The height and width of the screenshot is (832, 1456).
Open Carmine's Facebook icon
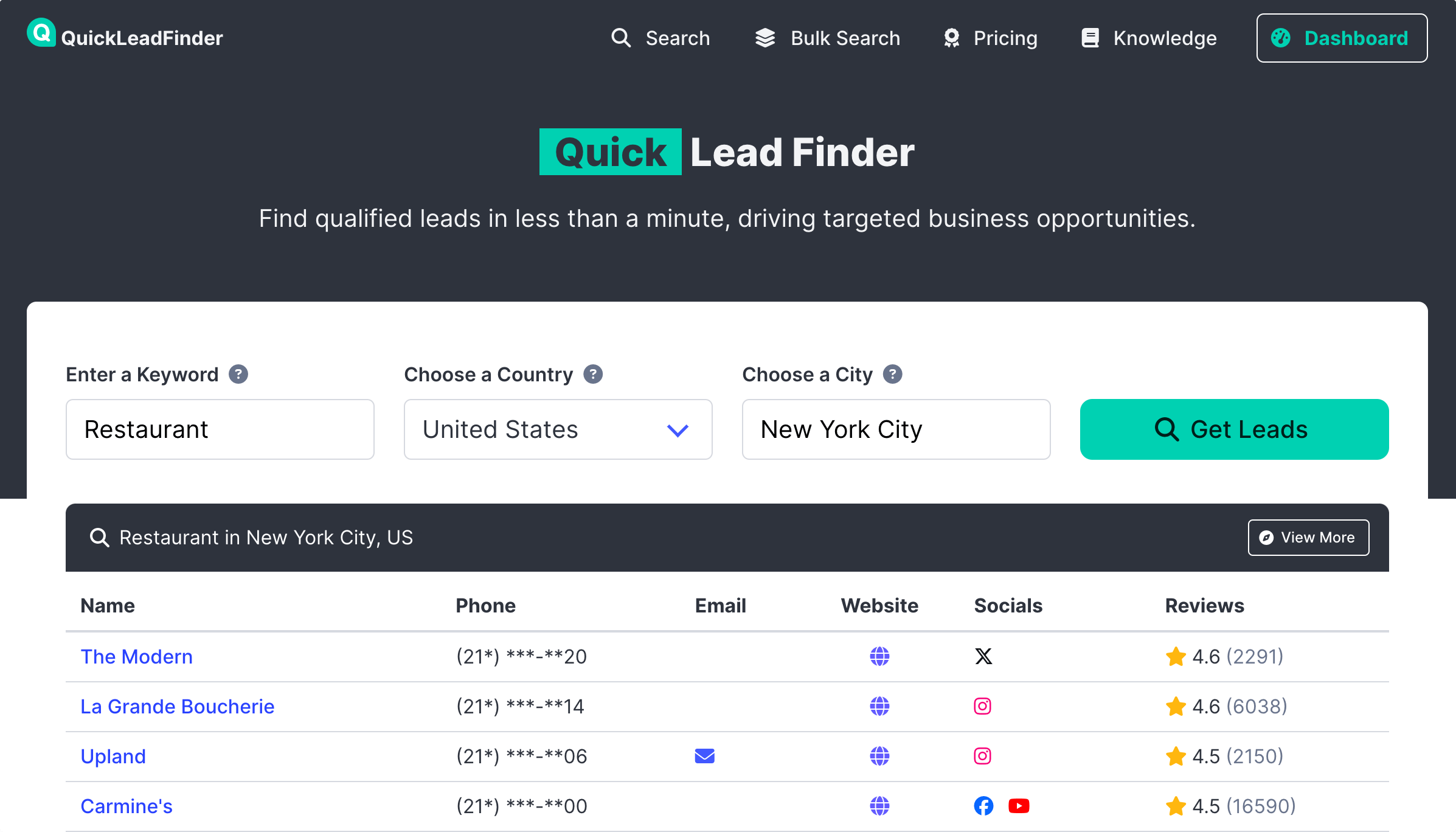pos(983,806)
